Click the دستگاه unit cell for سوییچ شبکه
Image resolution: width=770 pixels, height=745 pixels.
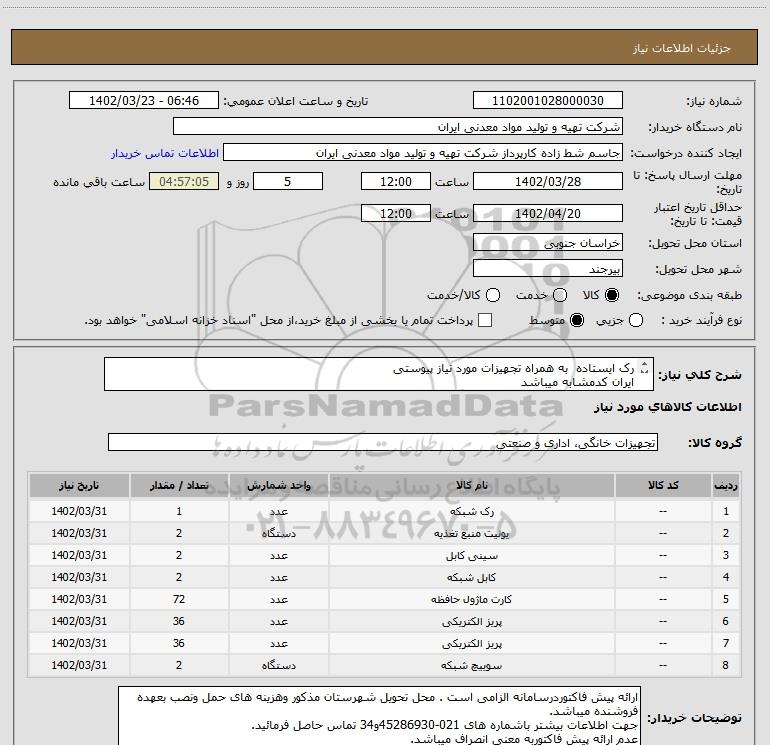[x=278, y=665]
